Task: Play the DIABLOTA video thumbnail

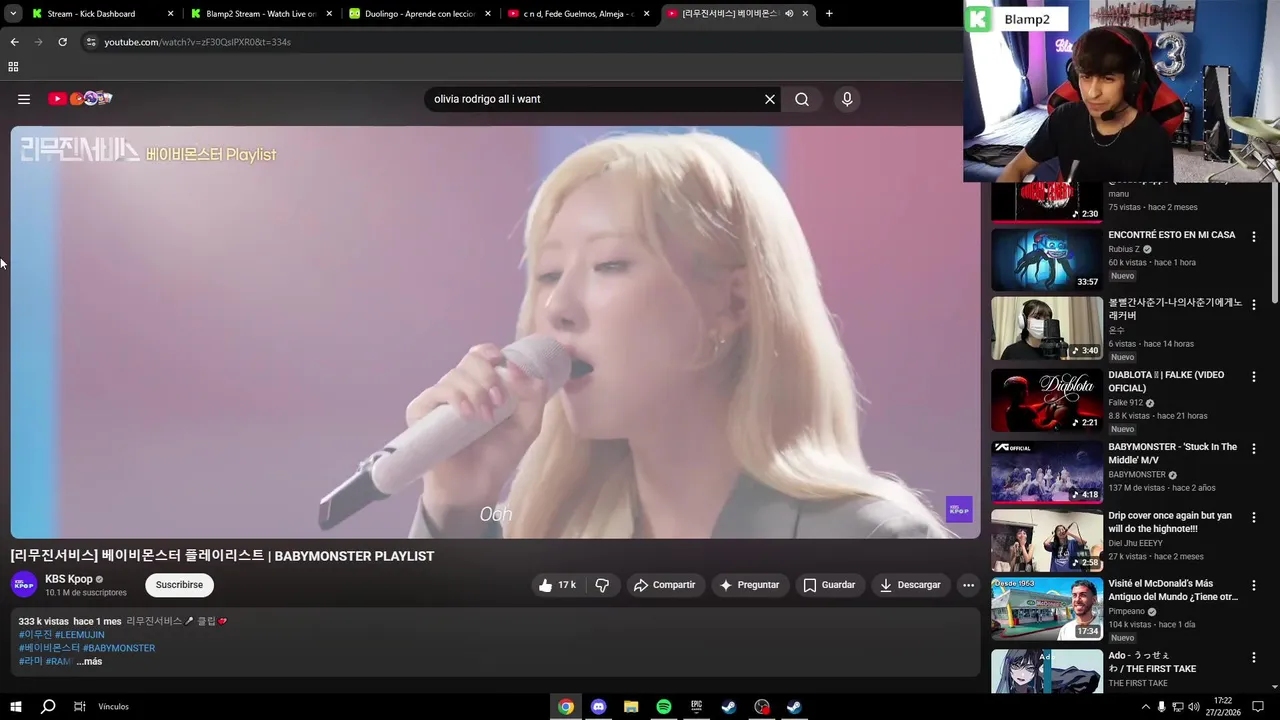Action: click(x=1047, y=400)
